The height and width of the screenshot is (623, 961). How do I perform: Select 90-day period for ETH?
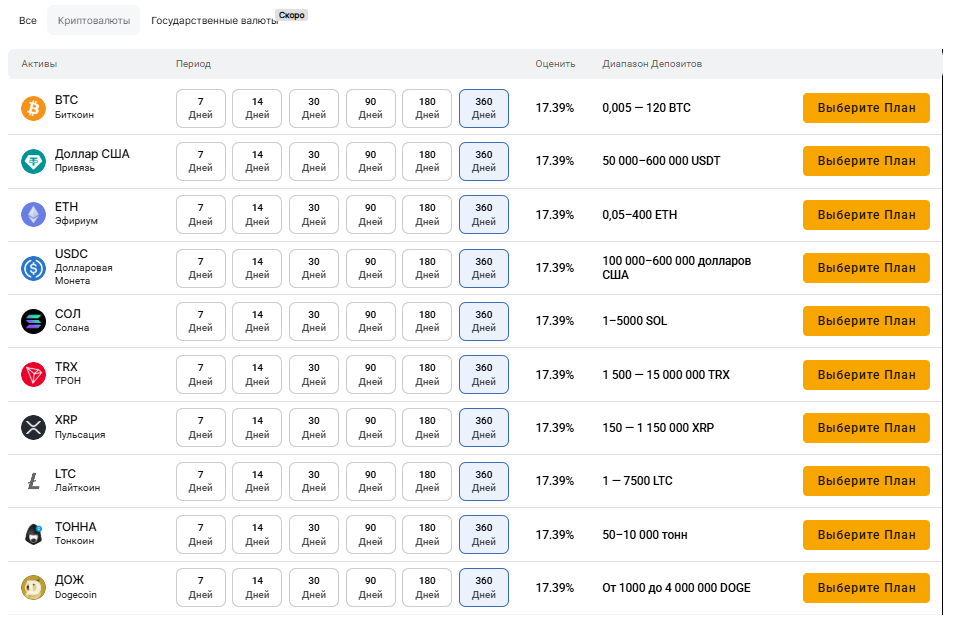coord(371,215)
